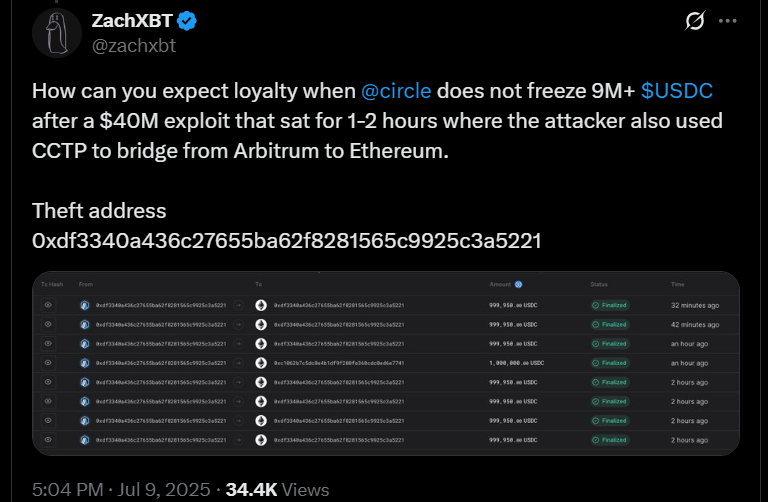
Task: Click the @zachxbt handle
Action: pyautogui.click(x=134, y=46)
